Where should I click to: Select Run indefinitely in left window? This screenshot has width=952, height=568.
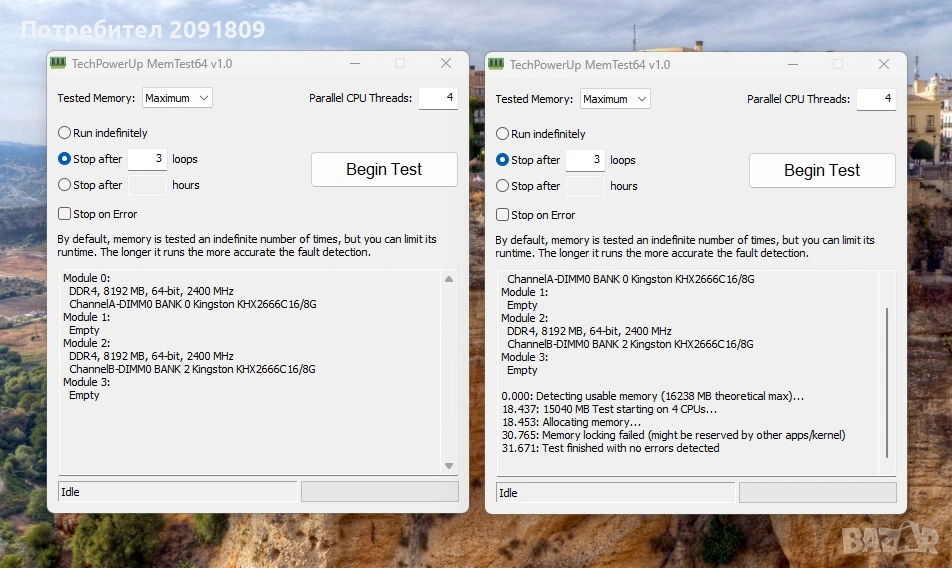pyautogui.click(x=65, y=133)
